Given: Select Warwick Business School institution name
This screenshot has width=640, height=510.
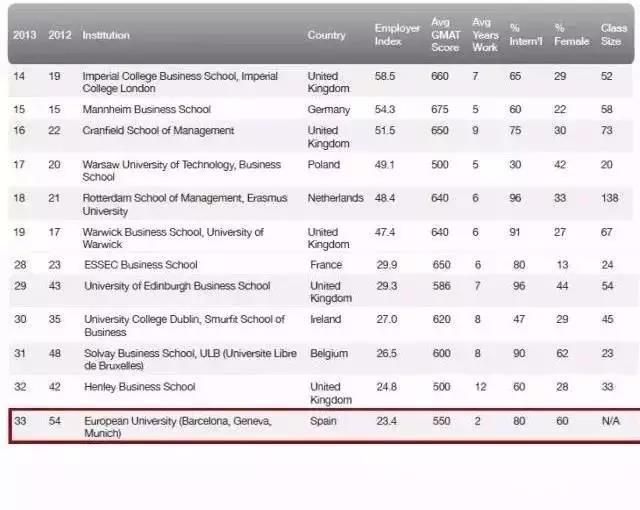Looking at the screenshot, I should click(173, 238).
